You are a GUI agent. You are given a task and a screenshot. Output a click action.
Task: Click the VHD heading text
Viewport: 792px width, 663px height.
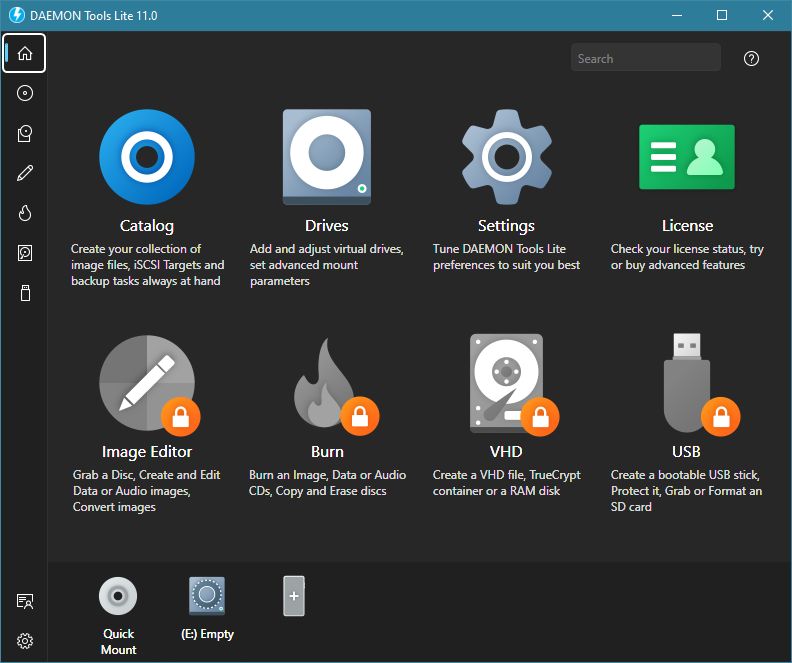point(506,451)
